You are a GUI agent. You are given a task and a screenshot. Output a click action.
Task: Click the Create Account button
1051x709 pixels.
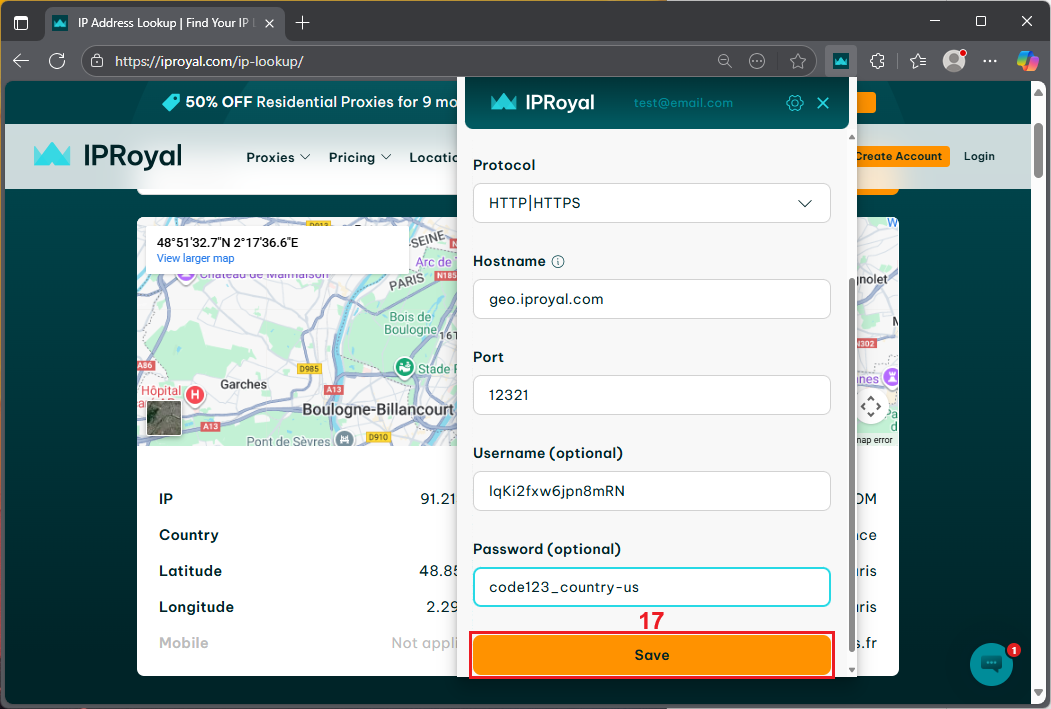coord(902,156)
